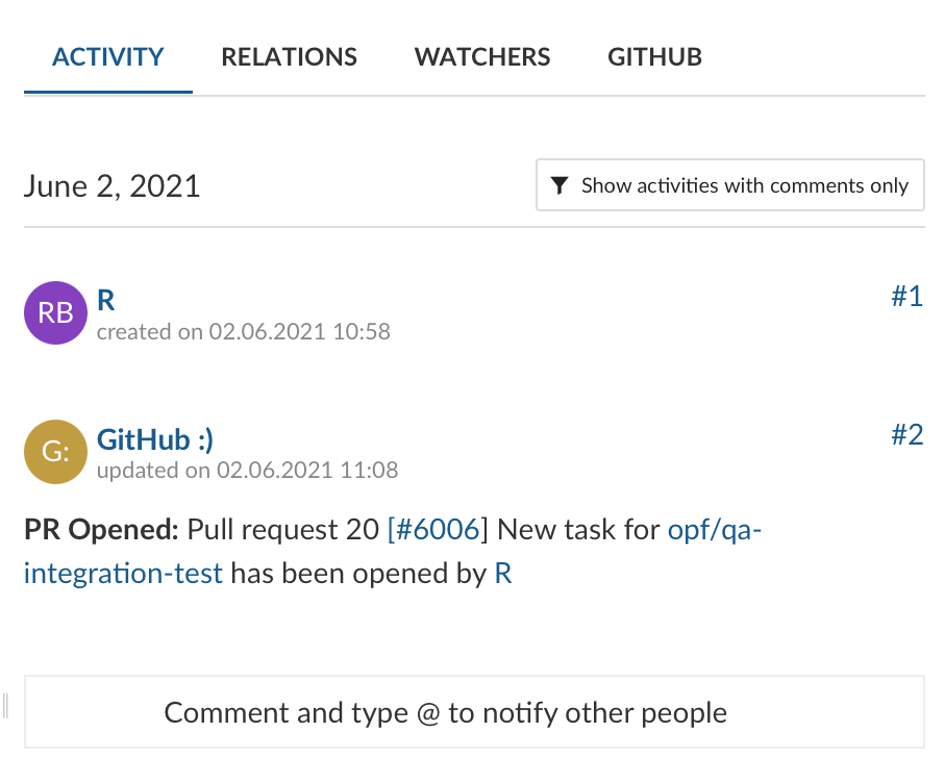Click the purple RB user avatar
The image size is (945, 783).
click(x=55, y=313)
